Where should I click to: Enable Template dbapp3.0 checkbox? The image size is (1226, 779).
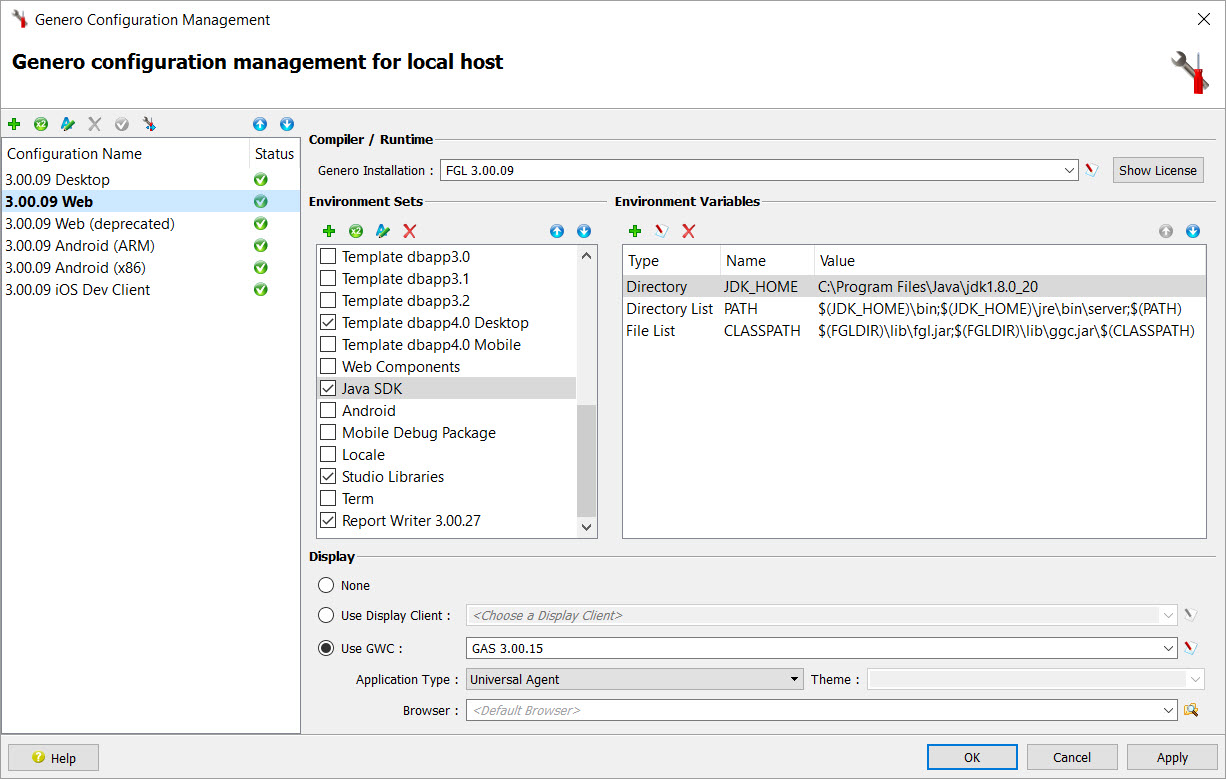[x=328, y=257]
